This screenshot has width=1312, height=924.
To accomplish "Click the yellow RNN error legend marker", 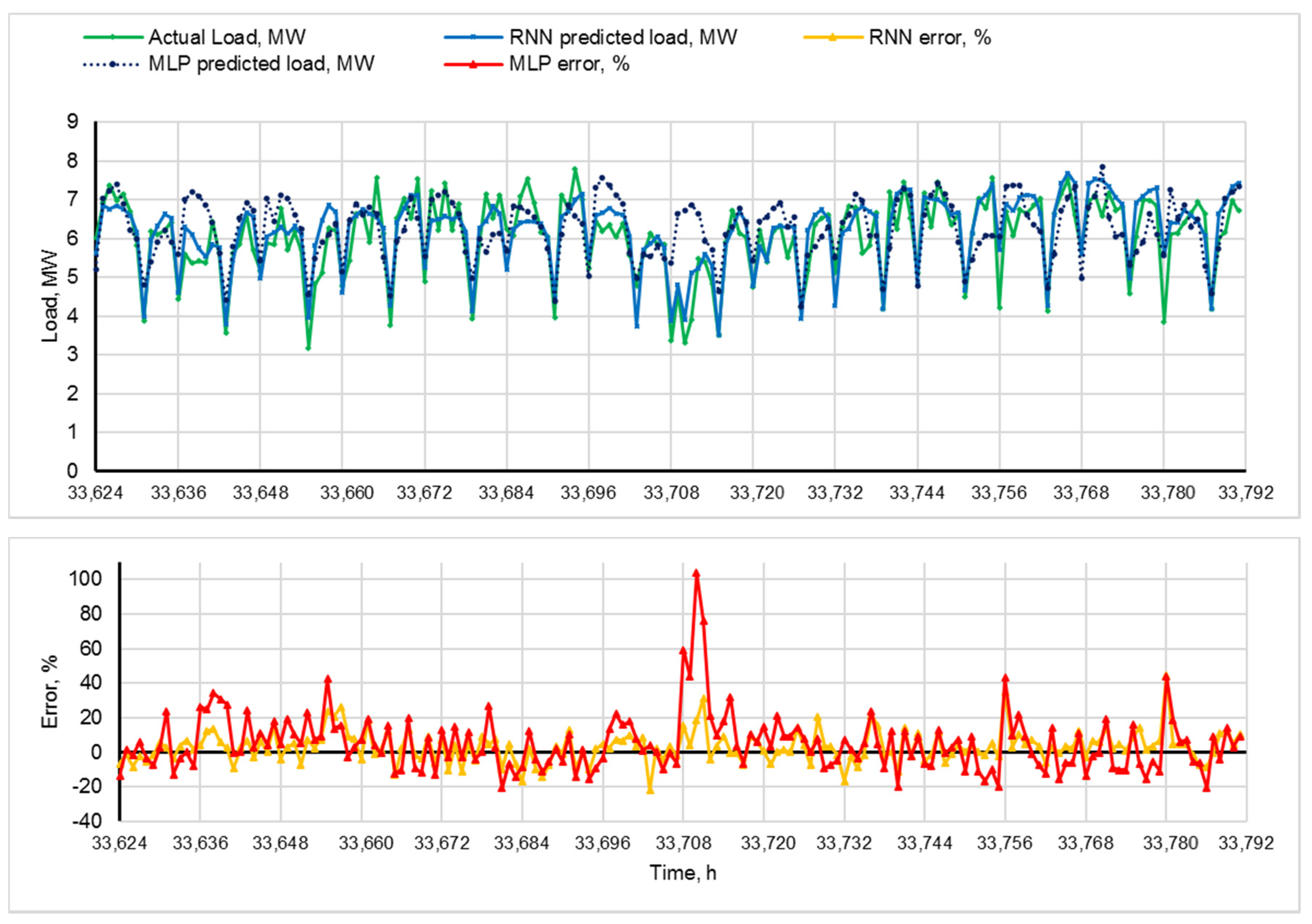I will [x=832, y=38].
